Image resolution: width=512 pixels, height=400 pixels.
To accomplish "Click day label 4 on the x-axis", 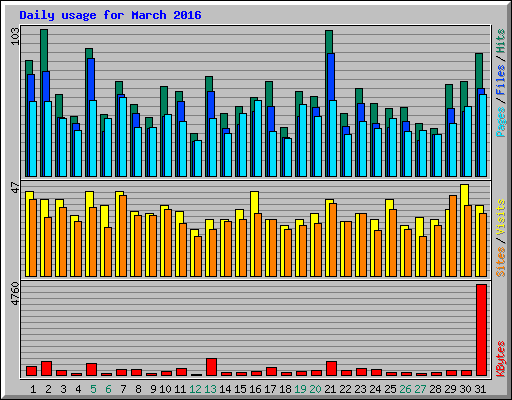I will coord(78,389).
